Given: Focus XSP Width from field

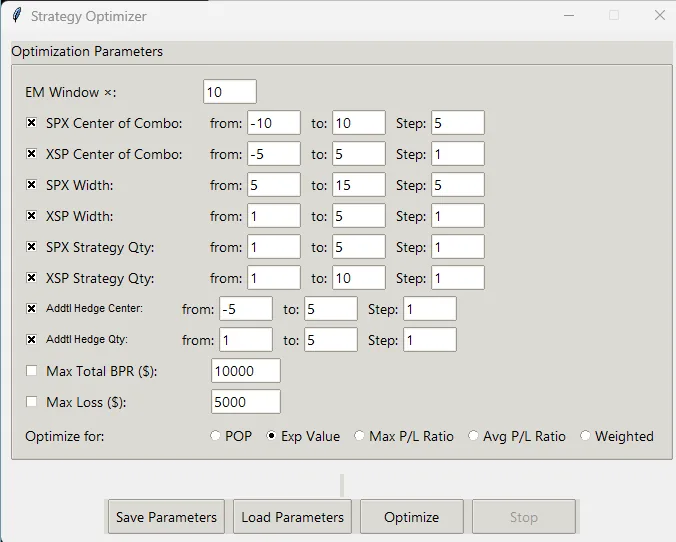Looking at the screenshot, I should tap(274, 216).
